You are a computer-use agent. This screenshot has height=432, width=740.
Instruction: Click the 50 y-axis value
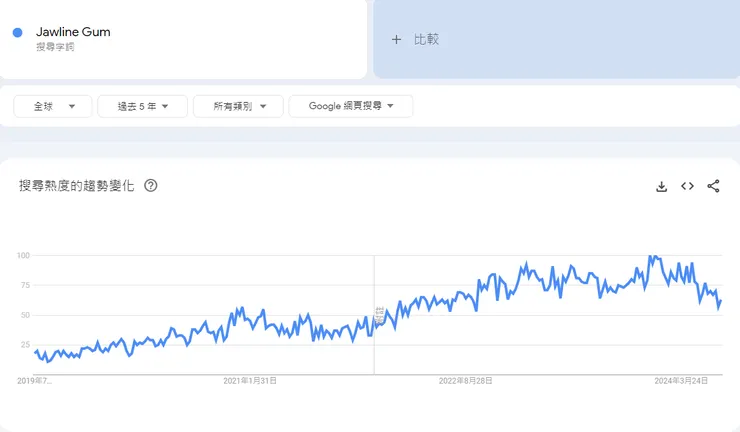25,315
